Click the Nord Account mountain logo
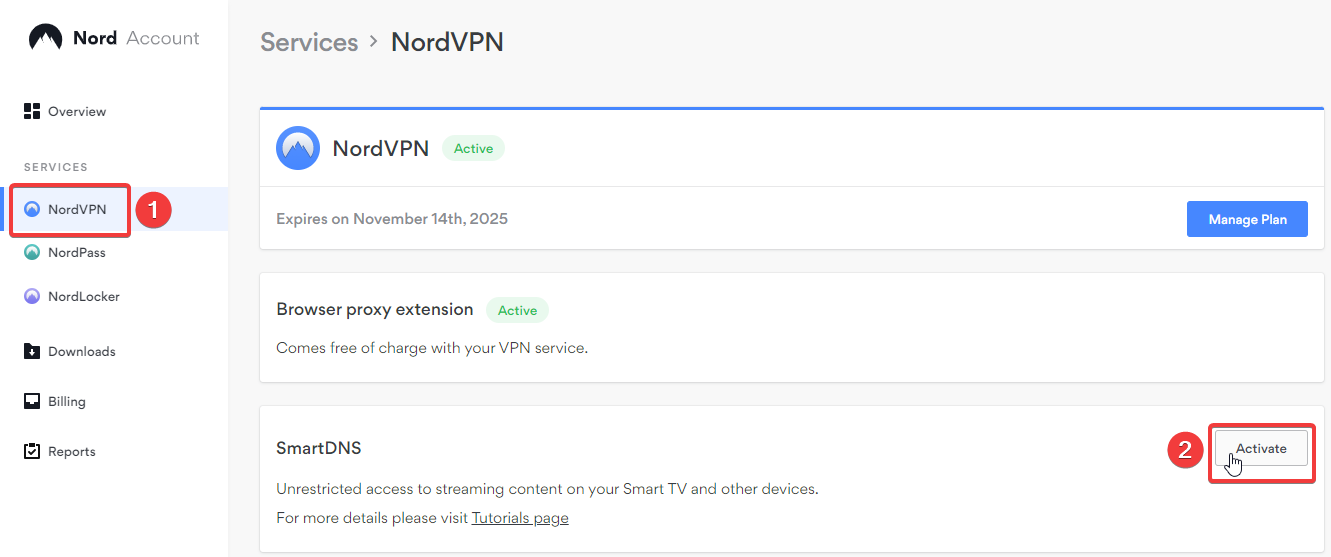1331x557 pixels. pyautogui.click(x=46, y=38)
